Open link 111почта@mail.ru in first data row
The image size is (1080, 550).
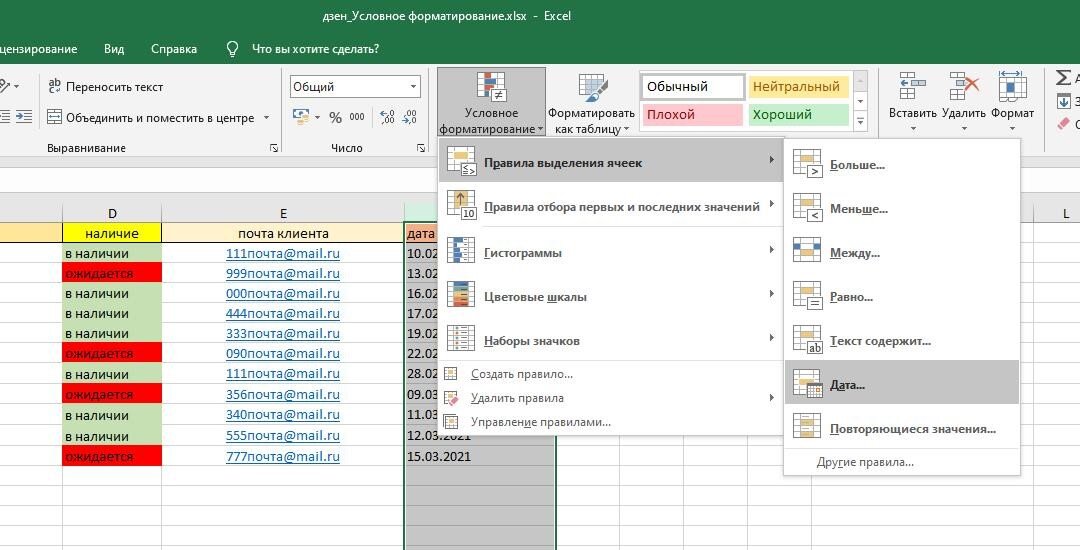(x=282, y=253)
